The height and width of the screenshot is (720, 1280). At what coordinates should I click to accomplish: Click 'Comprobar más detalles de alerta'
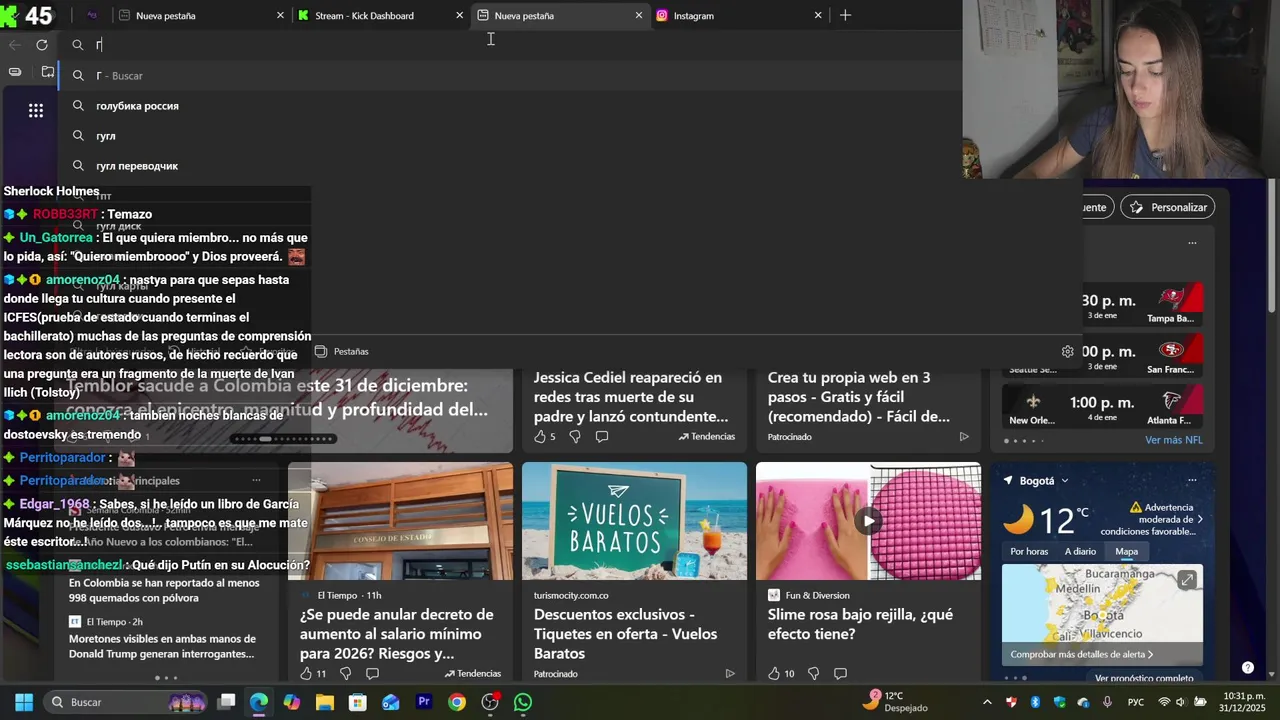pos(1082,655)
